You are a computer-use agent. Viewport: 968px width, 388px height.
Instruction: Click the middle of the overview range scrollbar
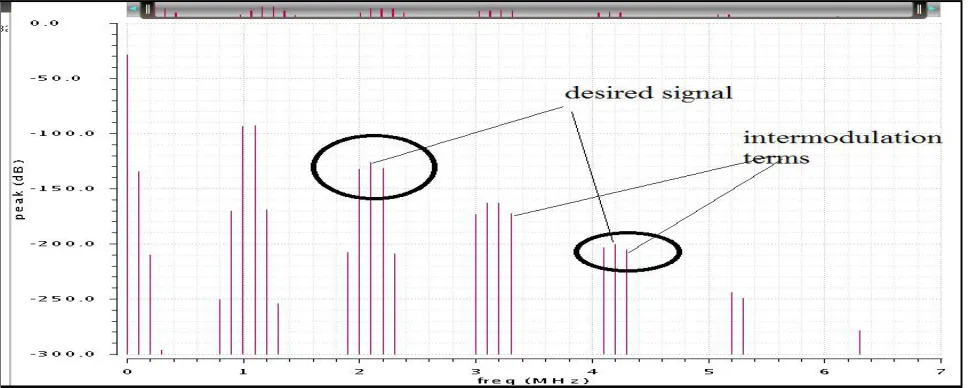coord(533,9)
